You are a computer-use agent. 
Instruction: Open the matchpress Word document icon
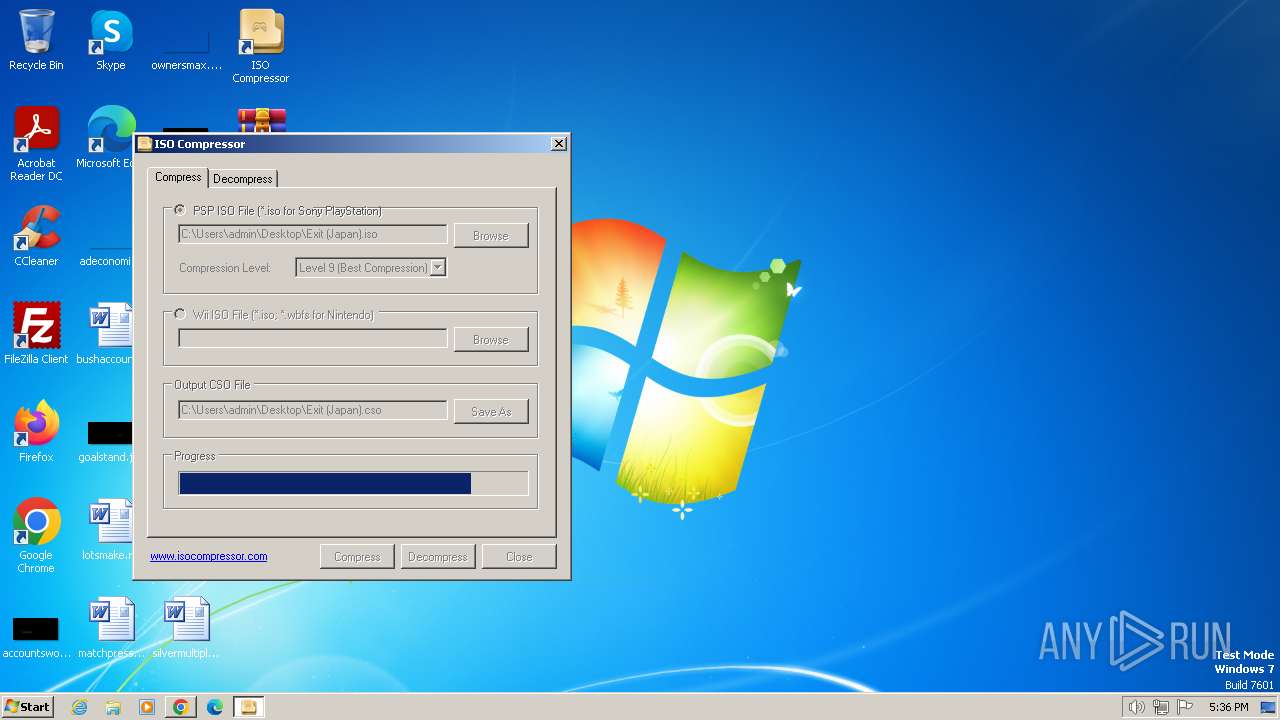[111, 628]
